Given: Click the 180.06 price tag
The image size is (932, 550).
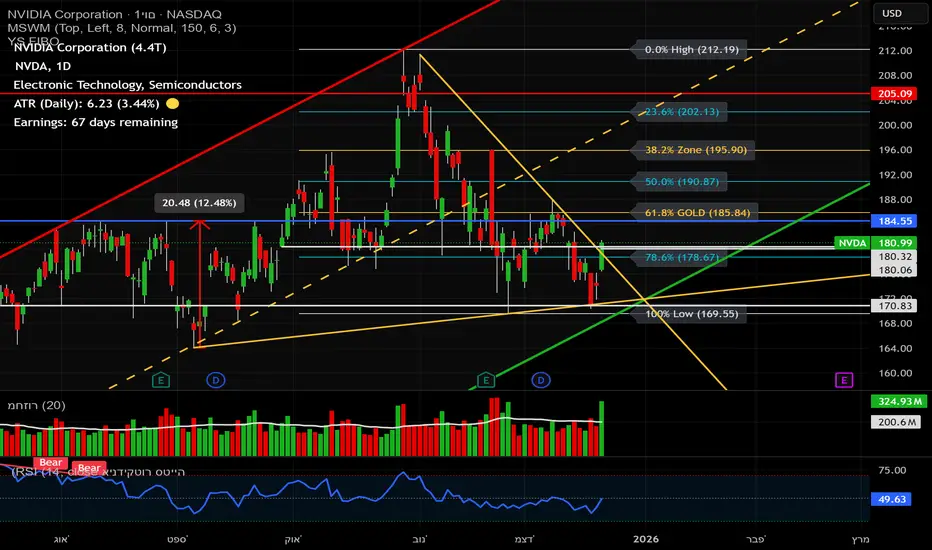Looking at the screenshot, I should 895,270.
